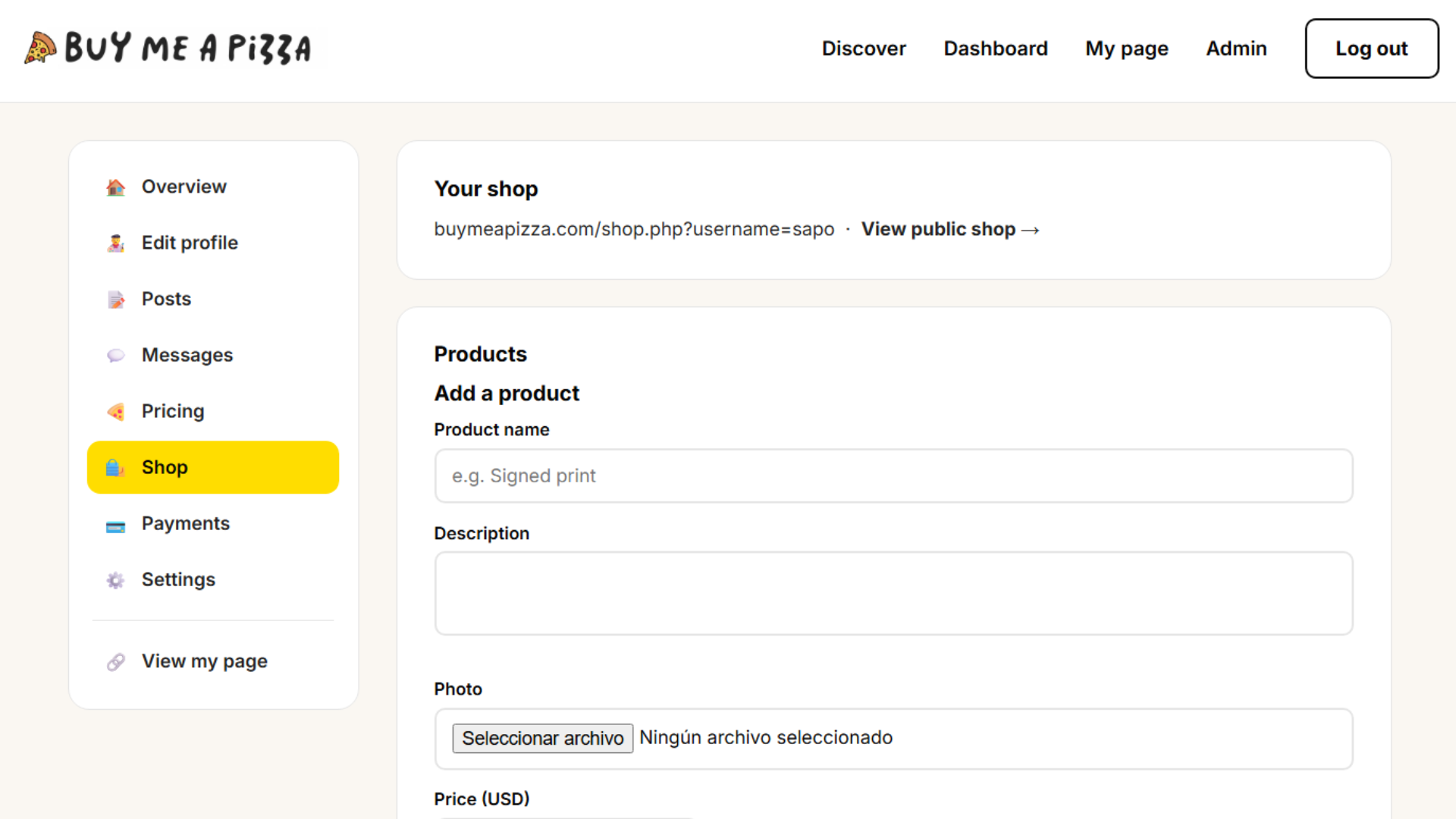Go to Pricing in the sidebar
The image size is (1456, 819).
[213, 411]
